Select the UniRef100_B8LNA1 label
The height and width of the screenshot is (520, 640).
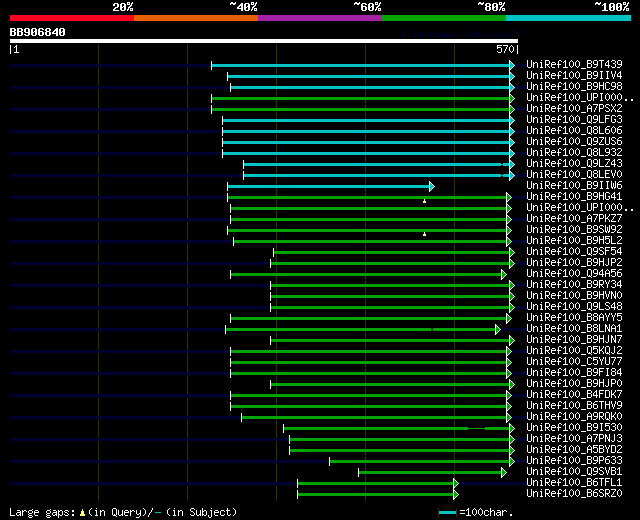pos(574,329)
